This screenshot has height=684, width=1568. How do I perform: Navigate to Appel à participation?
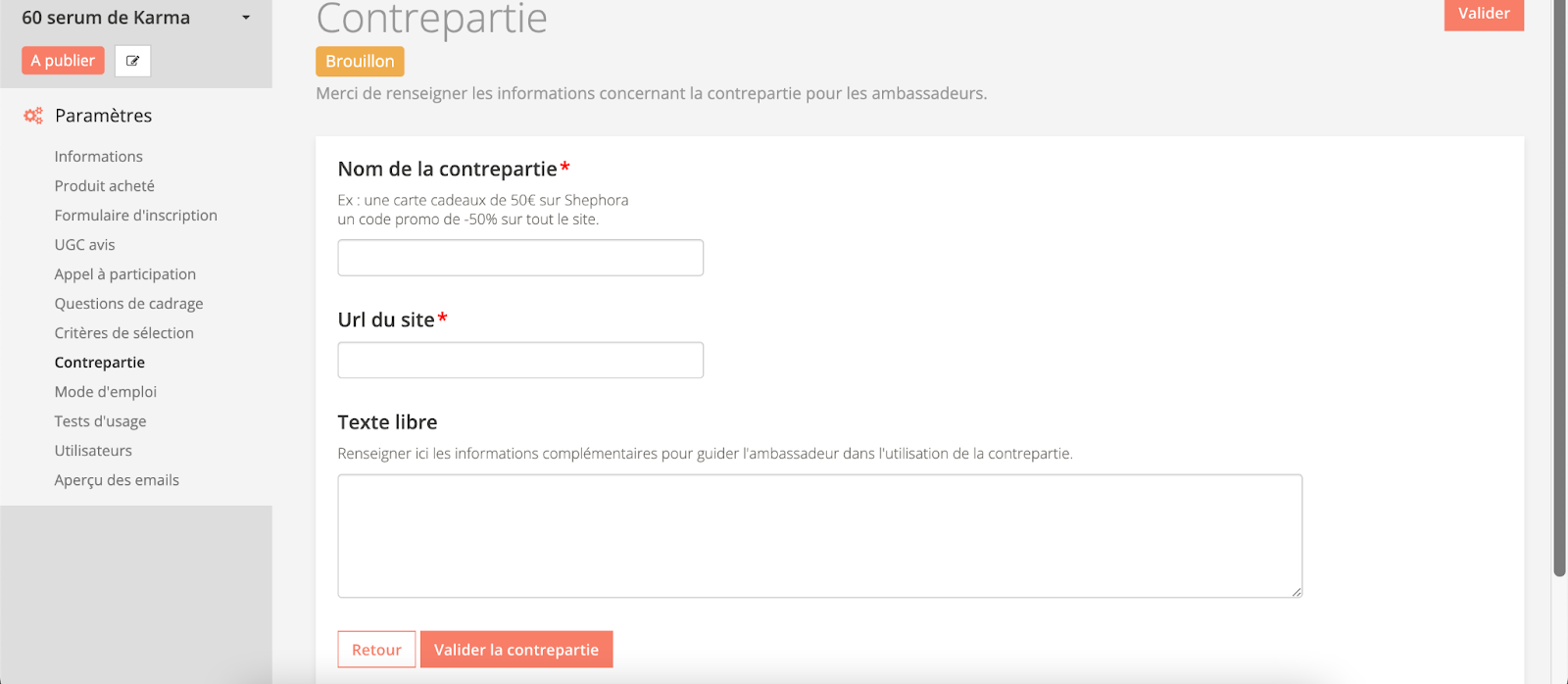124,274
